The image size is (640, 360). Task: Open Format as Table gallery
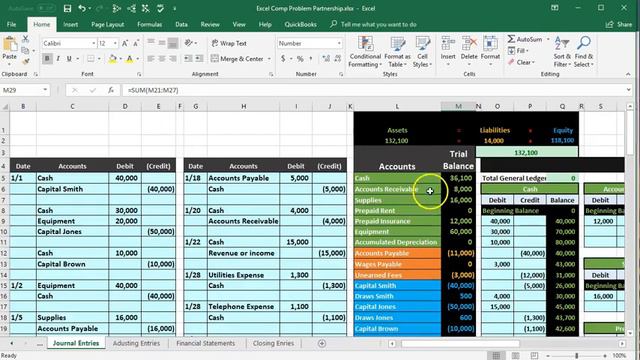[x=397, y=52]
